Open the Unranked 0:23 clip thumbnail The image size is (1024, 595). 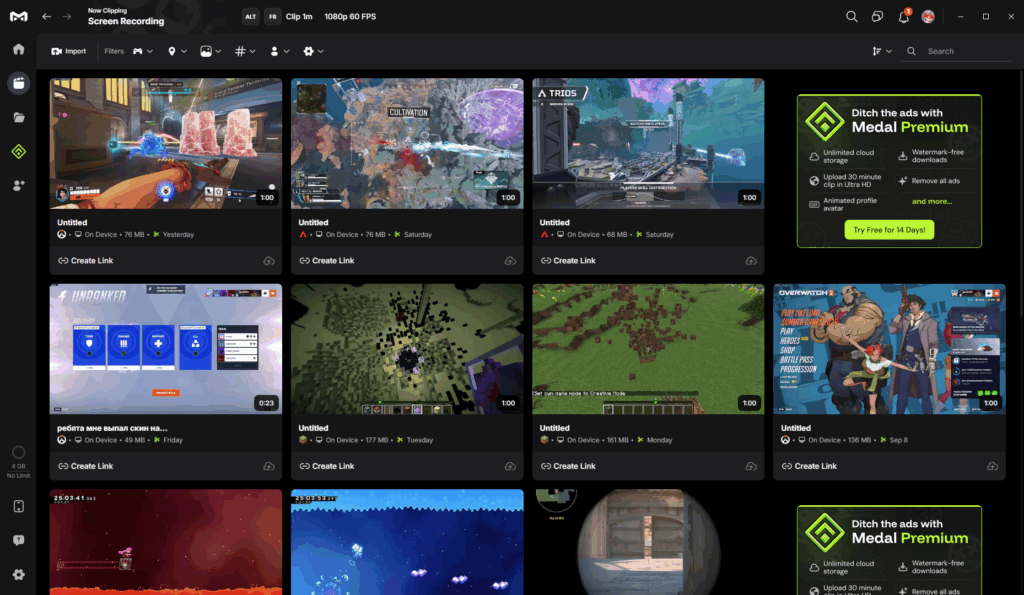click(x=166, y=349)
